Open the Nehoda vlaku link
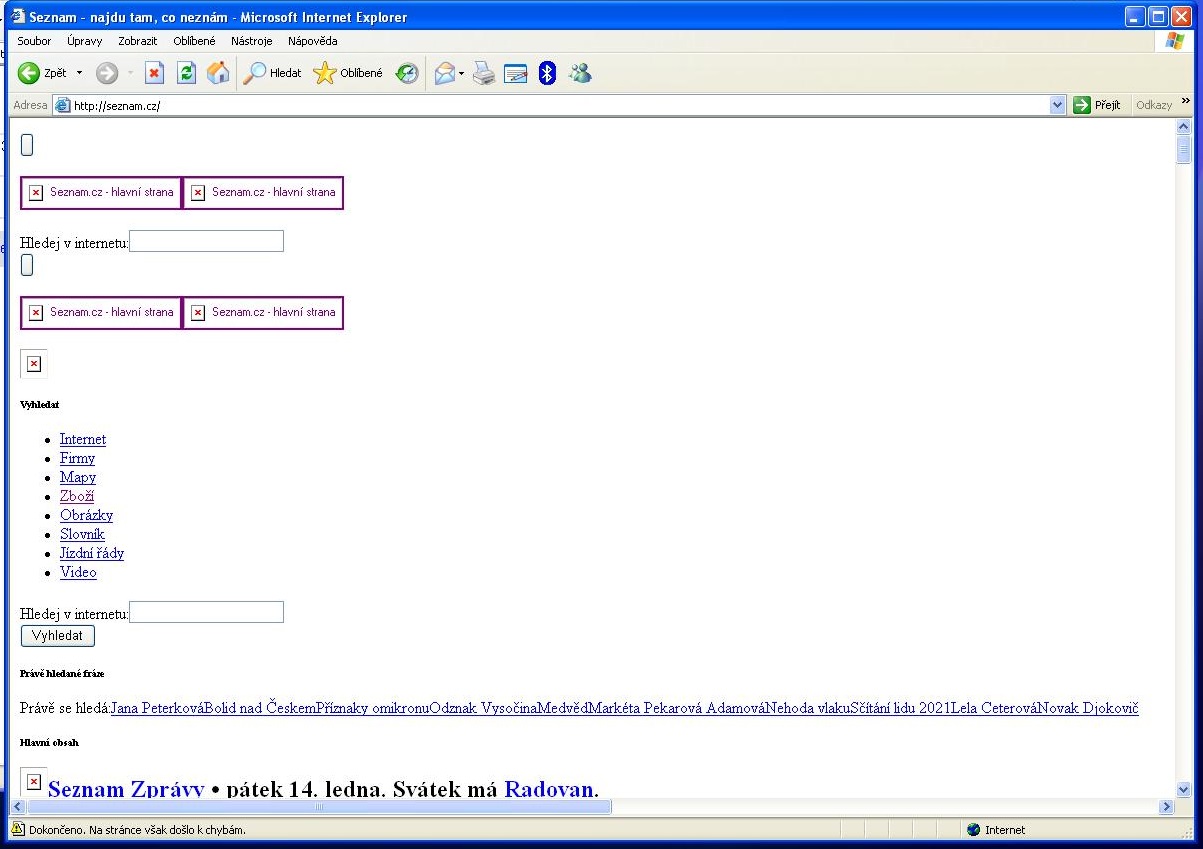 point(809,708)
